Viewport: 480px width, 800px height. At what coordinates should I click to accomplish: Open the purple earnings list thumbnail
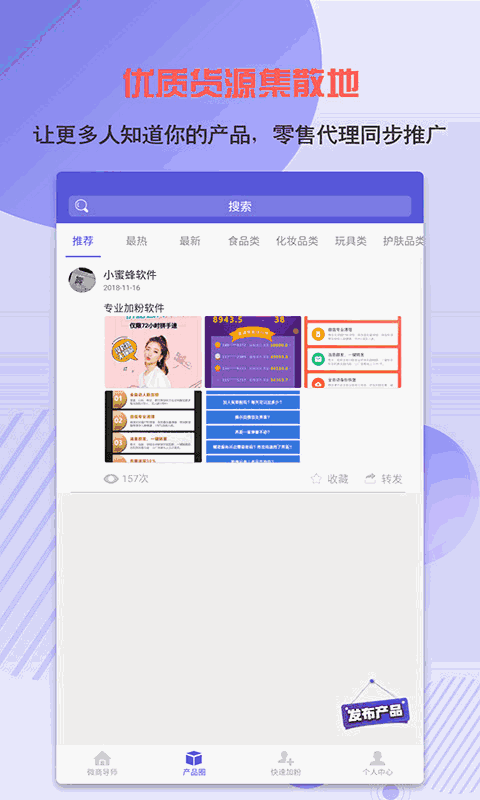pos(253,352)
